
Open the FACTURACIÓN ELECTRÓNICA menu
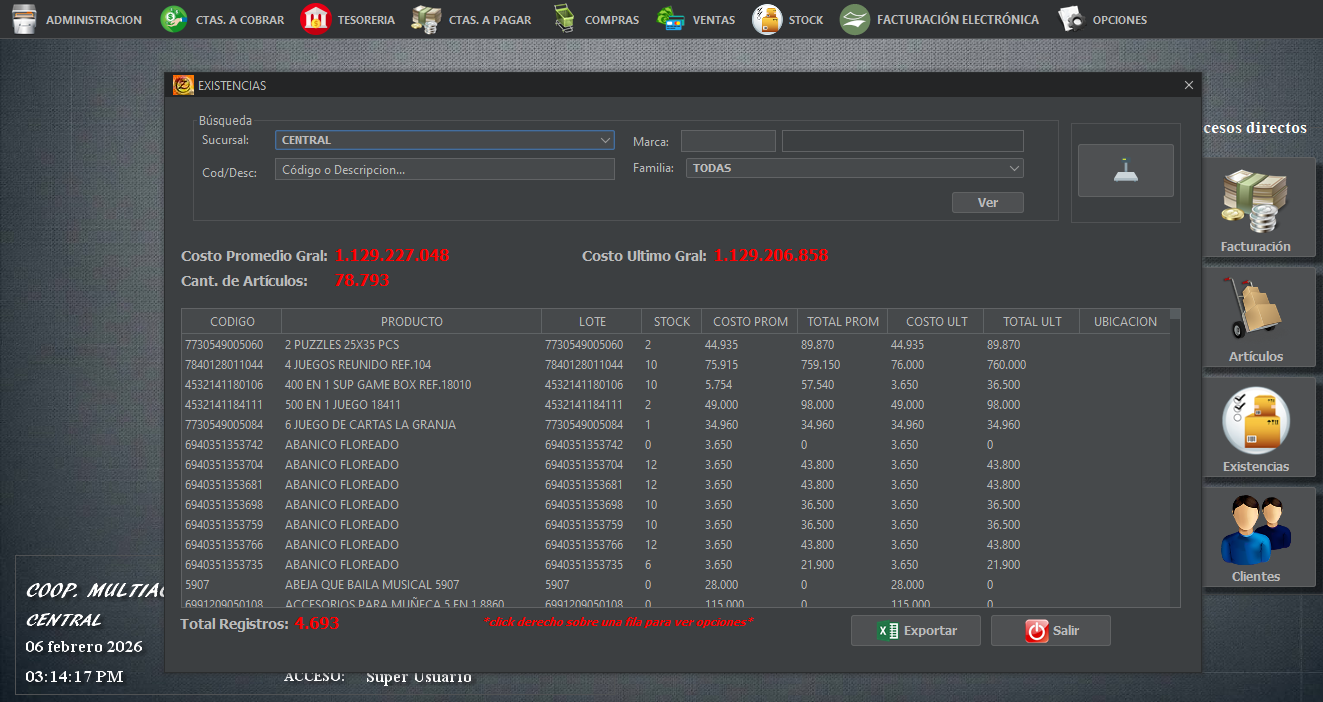(x=940, y=18)
